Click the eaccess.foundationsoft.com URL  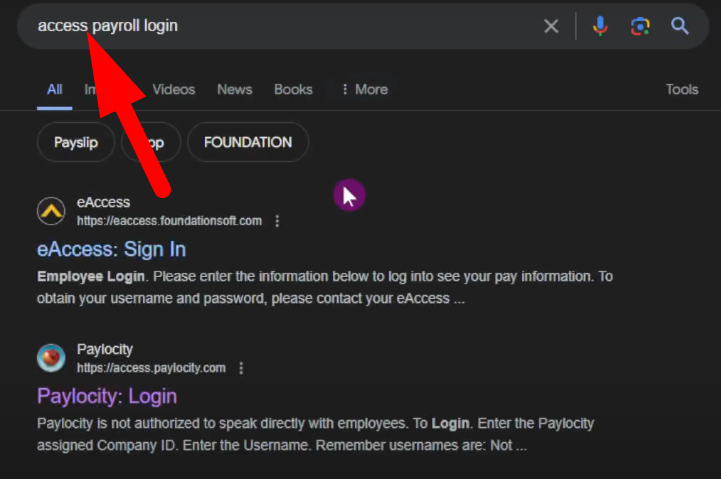[169, 221]
